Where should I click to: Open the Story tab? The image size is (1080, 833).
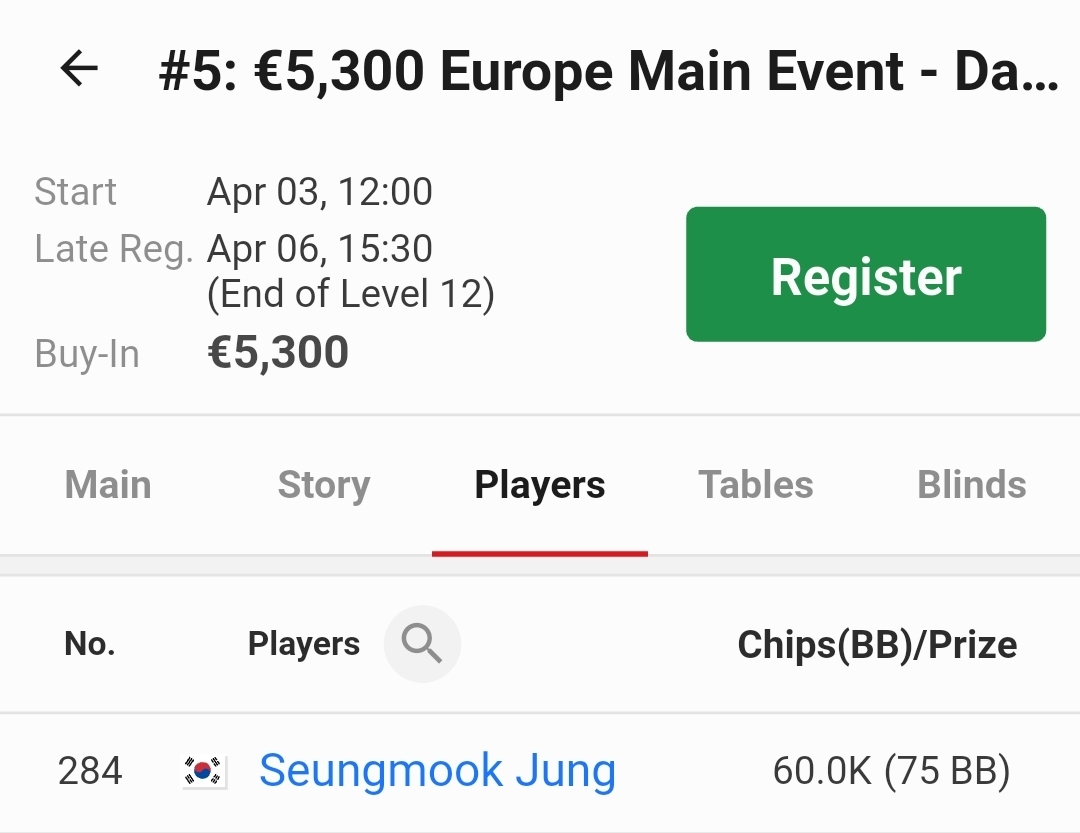(x=324, y=485)
